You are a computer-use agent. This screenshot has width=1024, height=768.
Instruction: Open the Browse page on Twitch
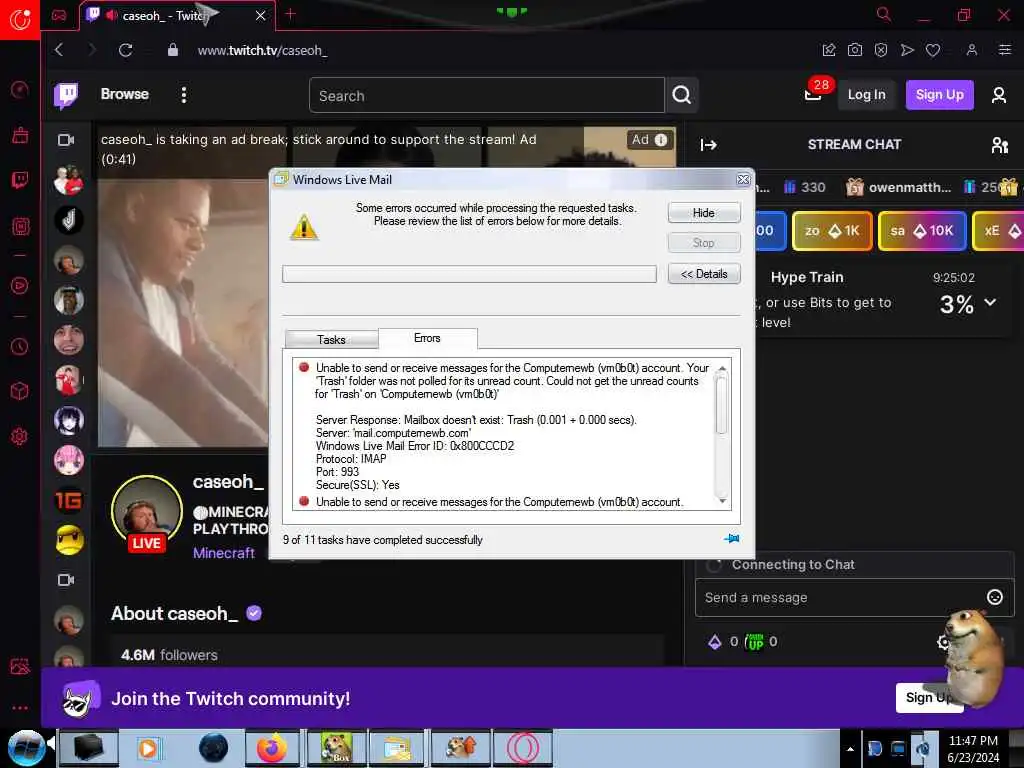click(x=125, y=94)
